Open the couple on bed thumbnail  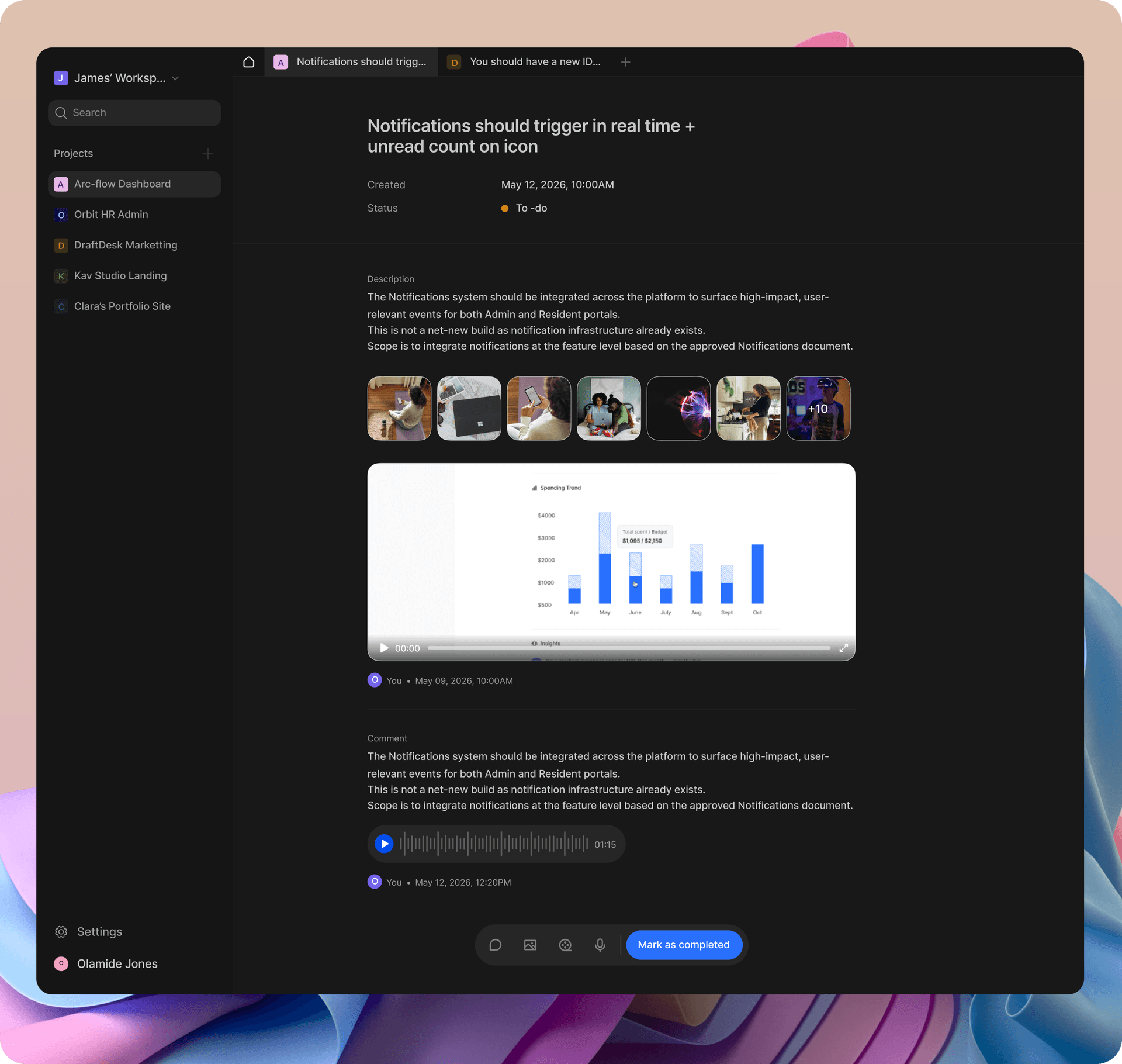click(609, 409)
